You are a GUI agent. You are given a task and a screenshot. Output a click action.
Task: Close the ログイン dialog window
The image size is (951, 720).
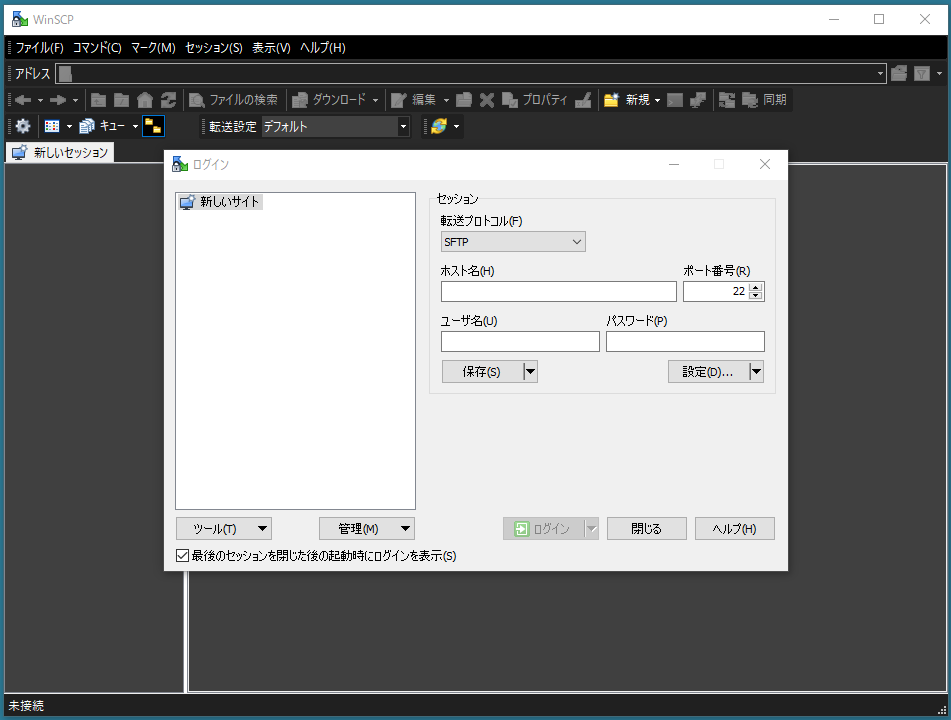tap(765, 164)
